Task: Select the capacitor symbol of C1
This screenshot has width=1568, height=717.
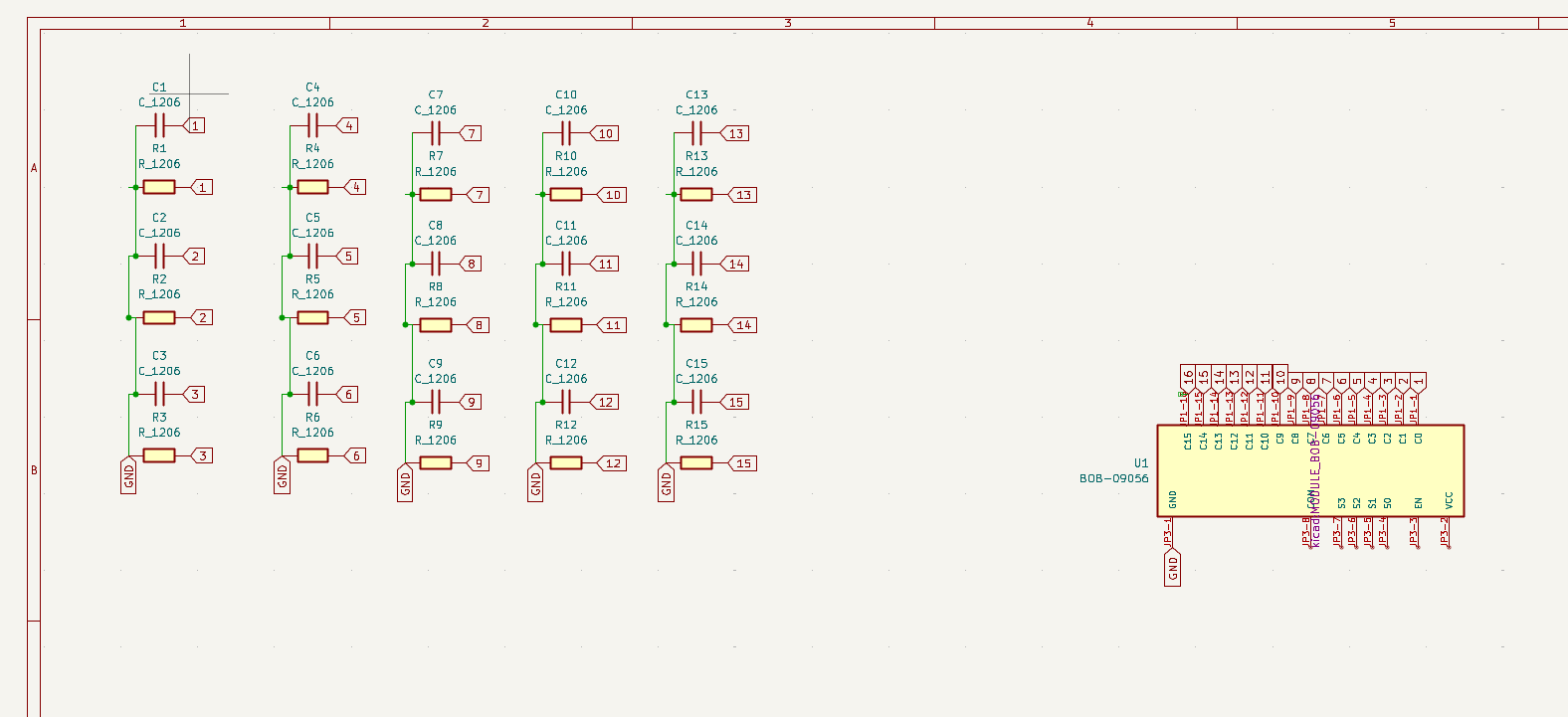Action: [159, 125]
